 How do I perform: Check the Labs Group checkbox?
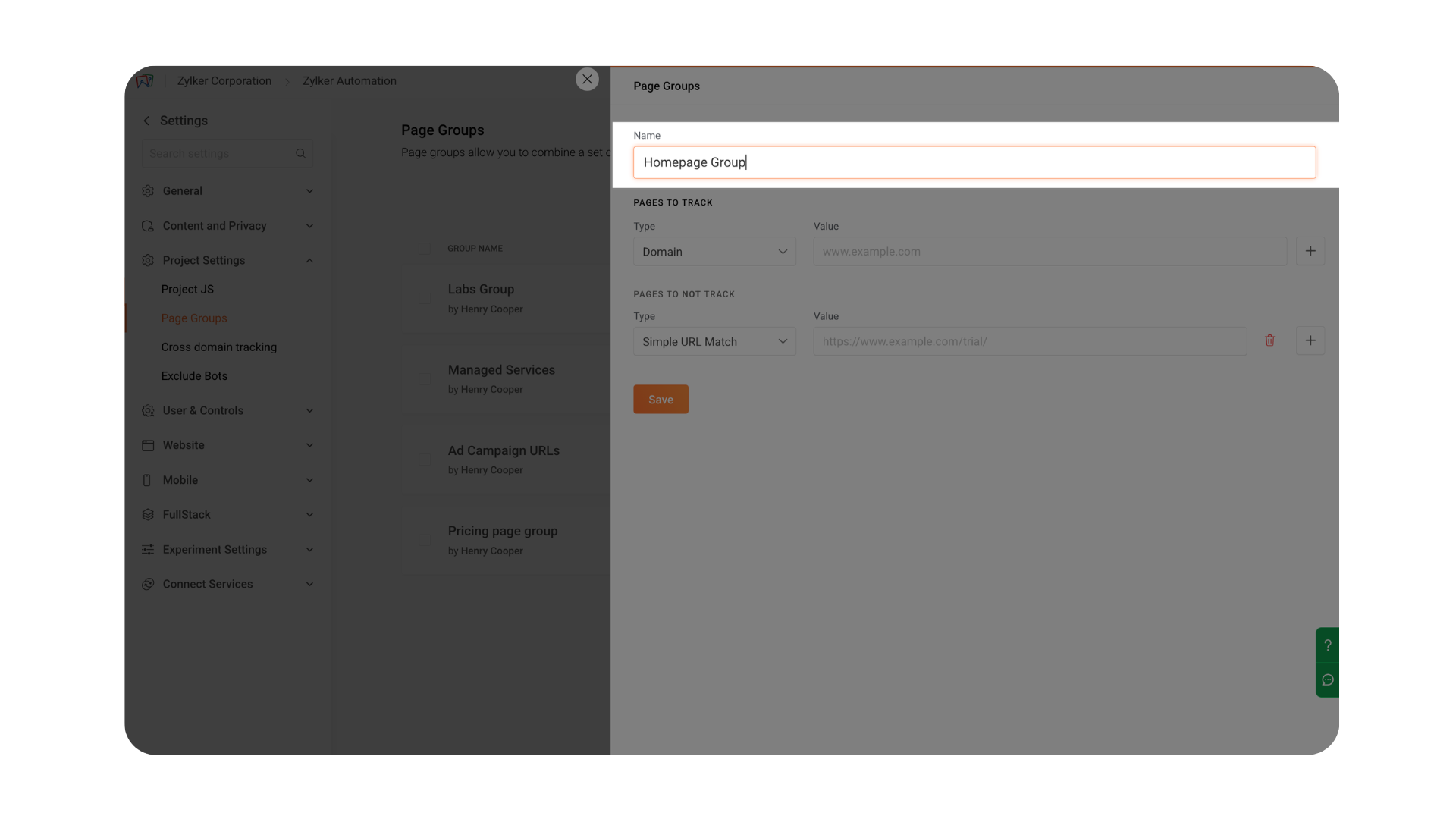425,298
